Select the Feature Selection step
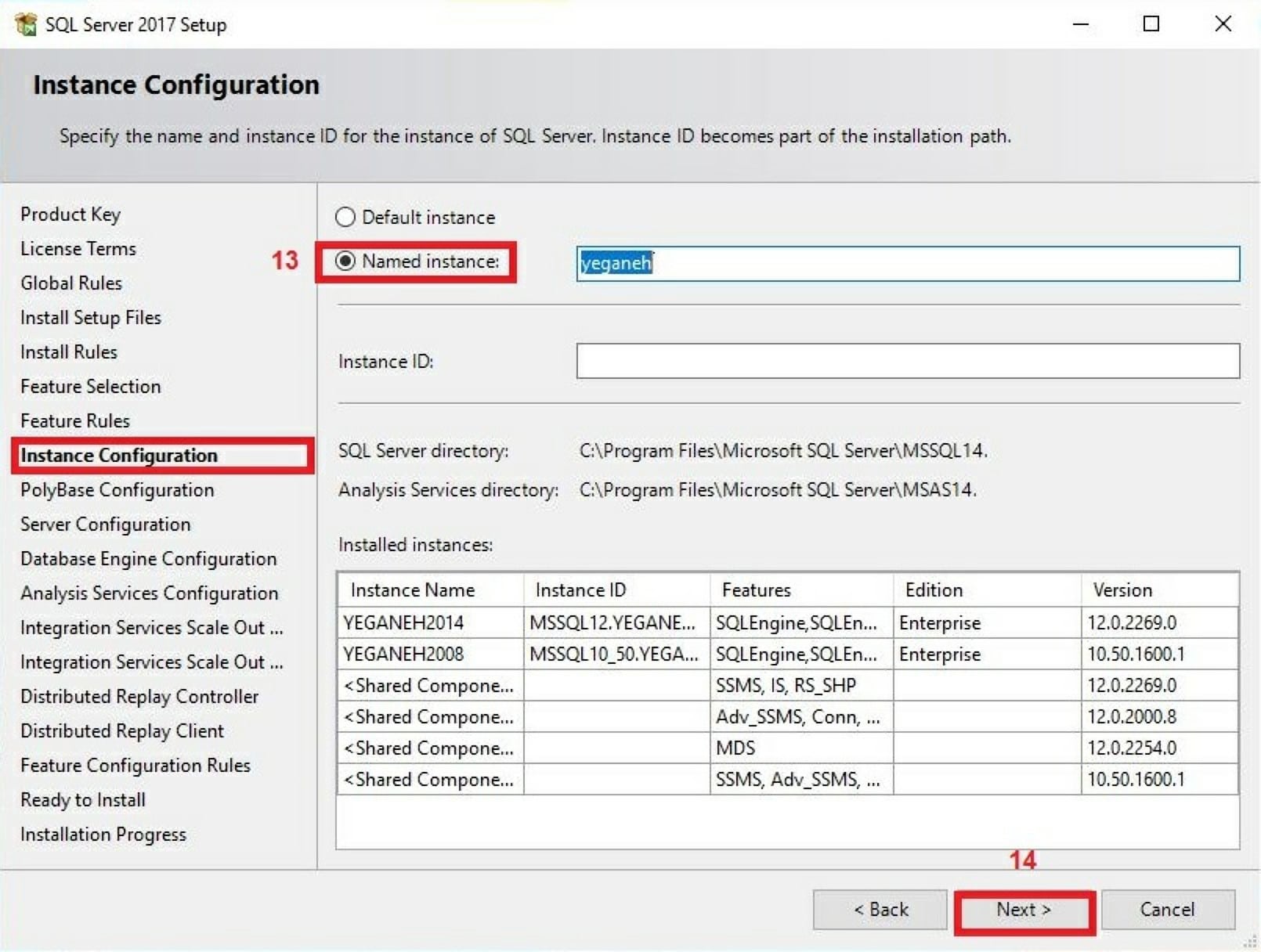This screenshot has height=952, width=1261. 90,386
